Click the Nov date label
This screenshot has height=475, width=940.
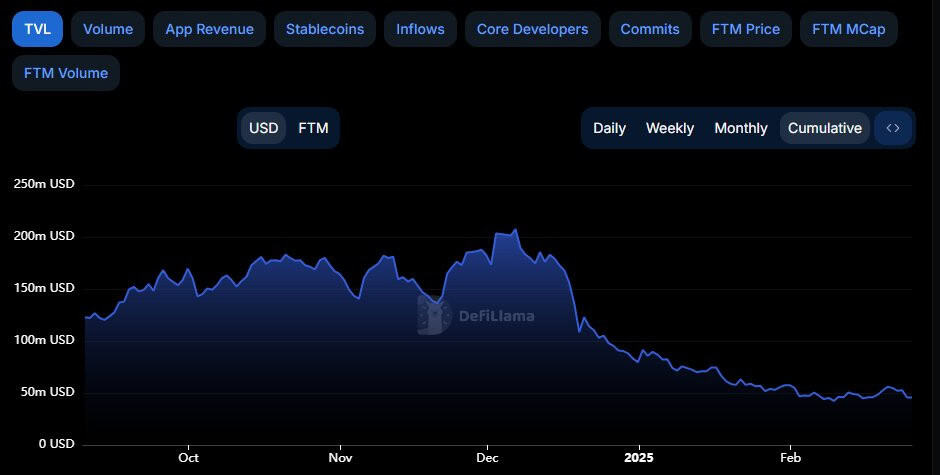coord(341,458)
